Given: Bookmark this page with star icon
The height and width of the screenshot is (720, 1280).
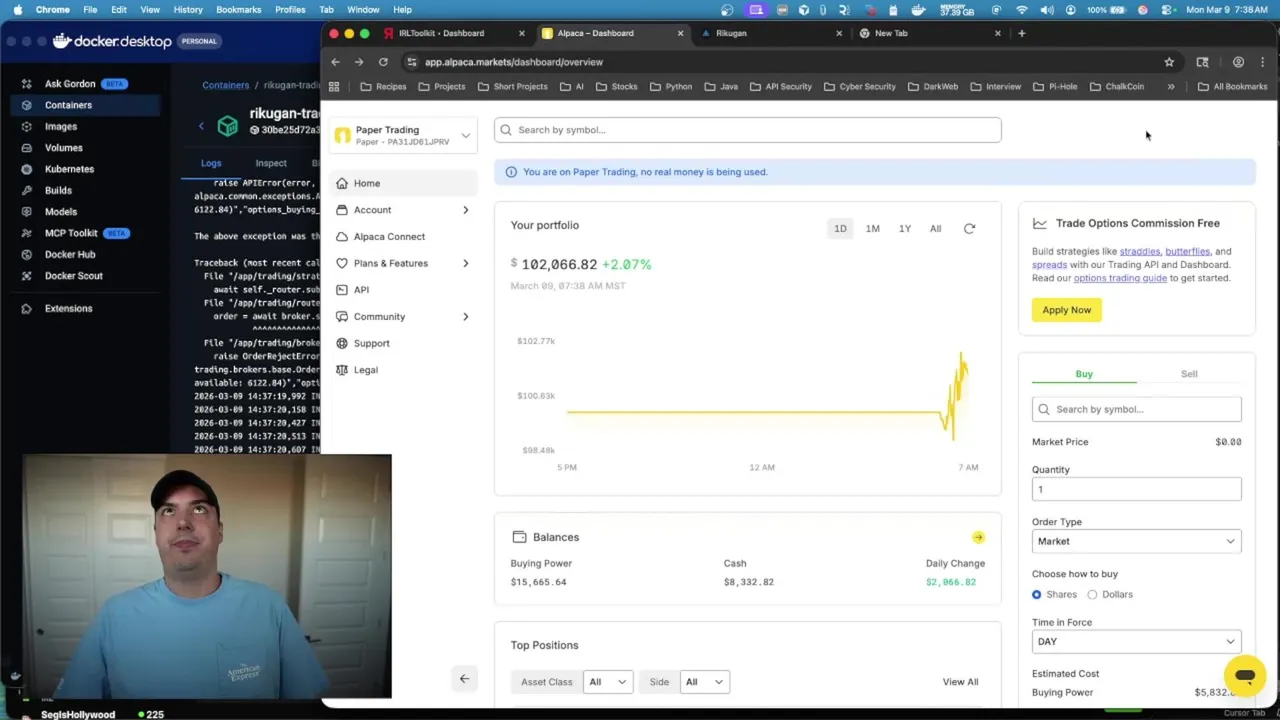Looking at the screenshot, I should click(x=1169, y=62).
